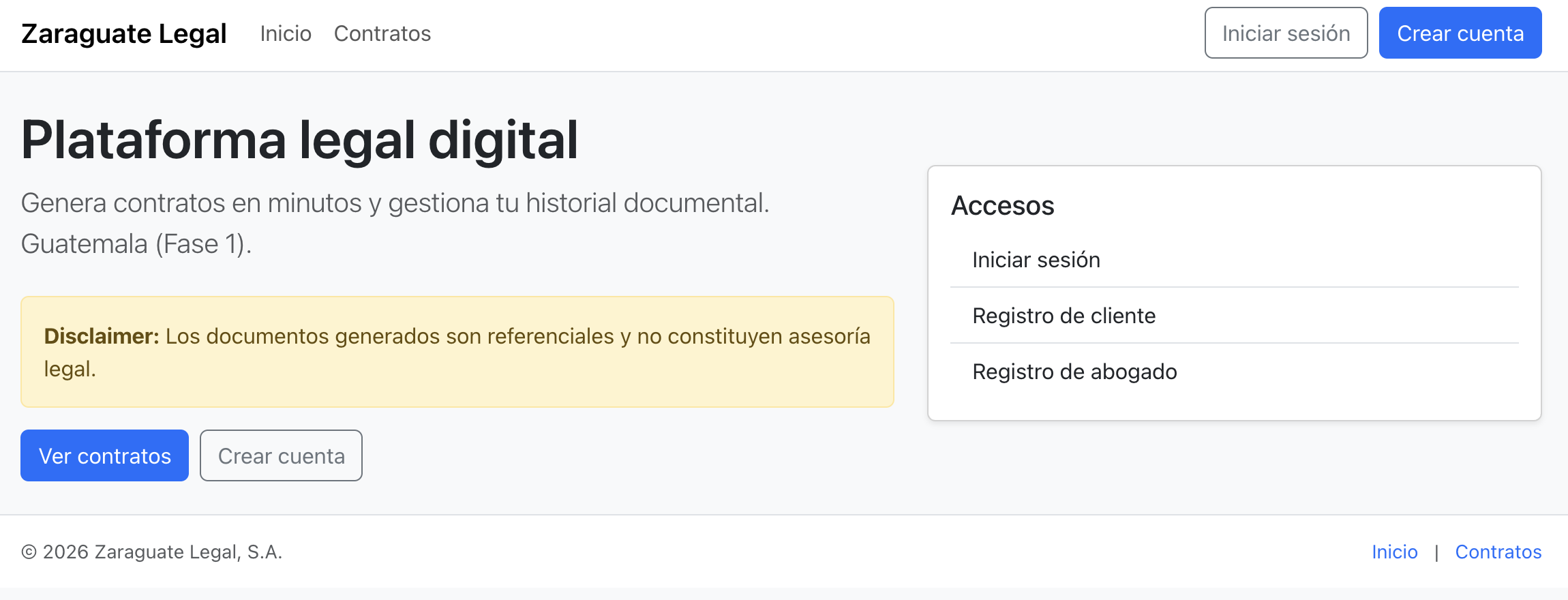Image resolution: width=1568 pixels, height=600 pixels.
Task: Open Registro de cliente from Accesos
Action: coord(1064,316)
